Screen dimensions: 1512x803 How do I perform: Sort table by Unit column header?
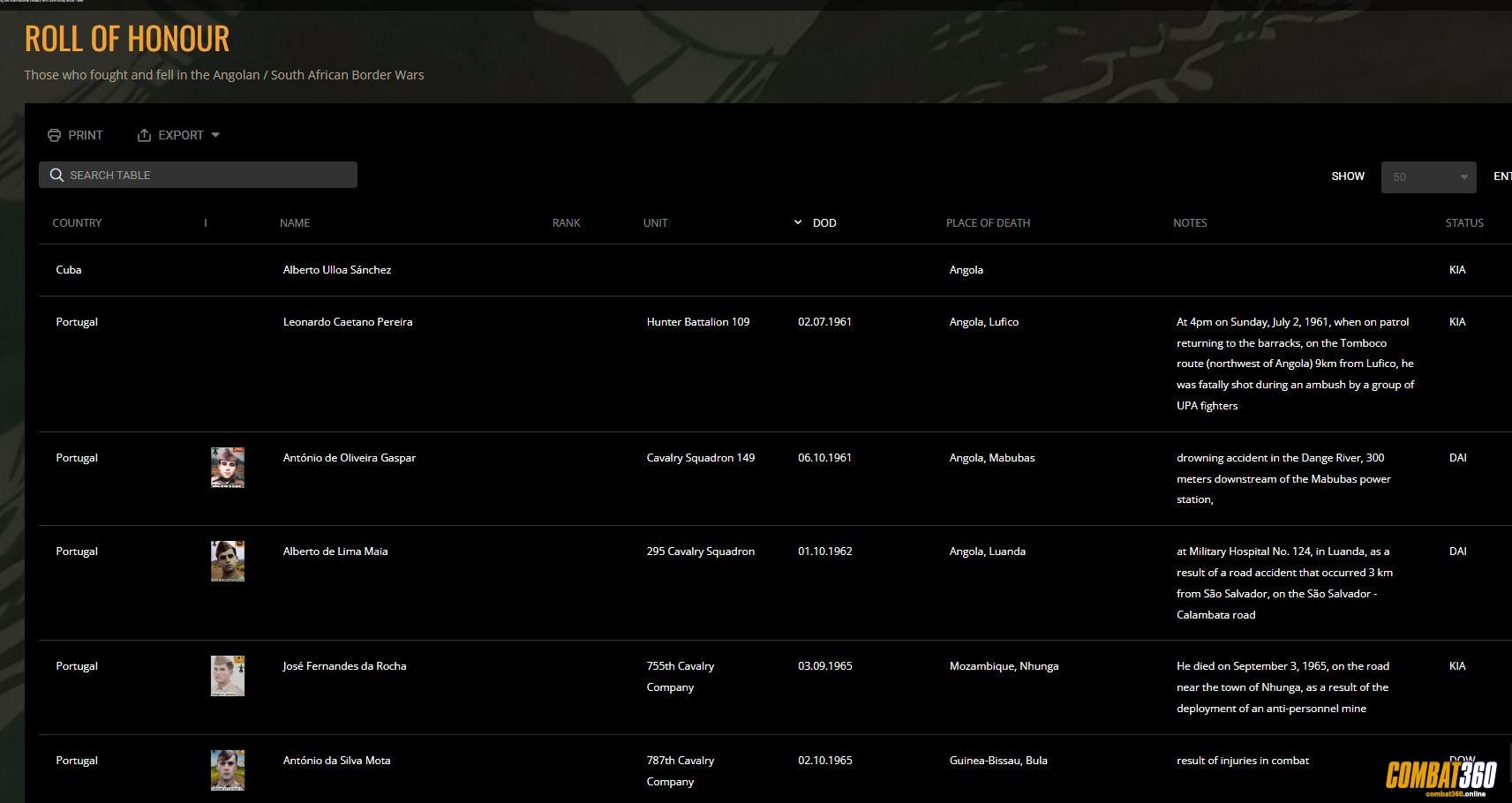tap(655, 222)
